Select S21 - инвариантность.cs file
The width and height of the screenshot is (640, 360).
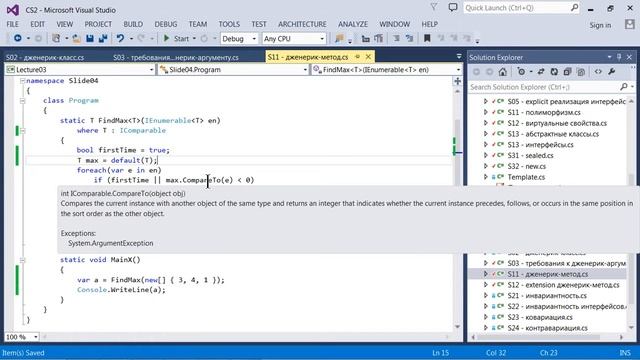(547, 296)
